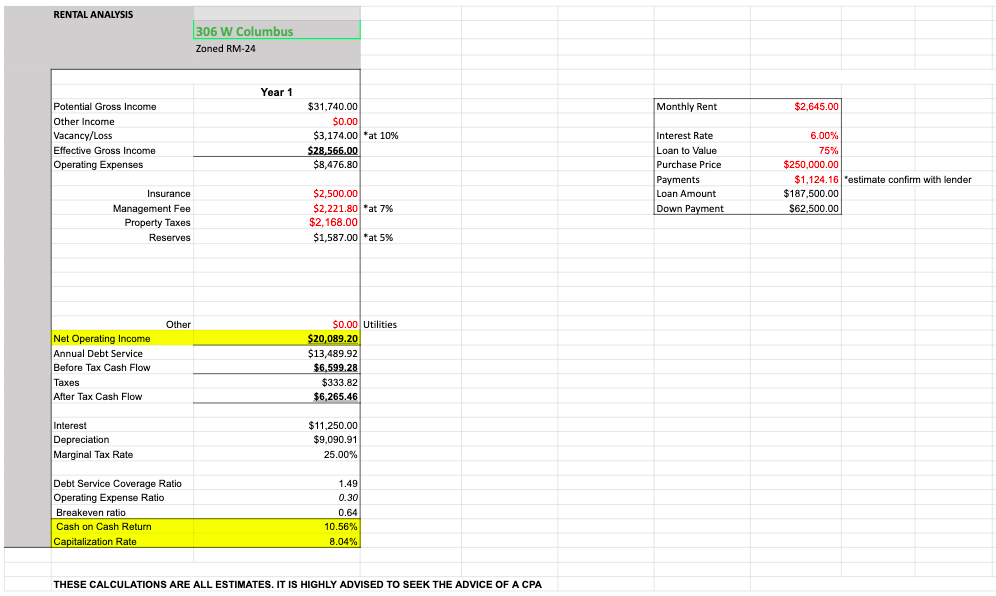Click the Insurance amount $2,500.00
The height and width of the screenshot is (596, 996).
coord(335,194)
